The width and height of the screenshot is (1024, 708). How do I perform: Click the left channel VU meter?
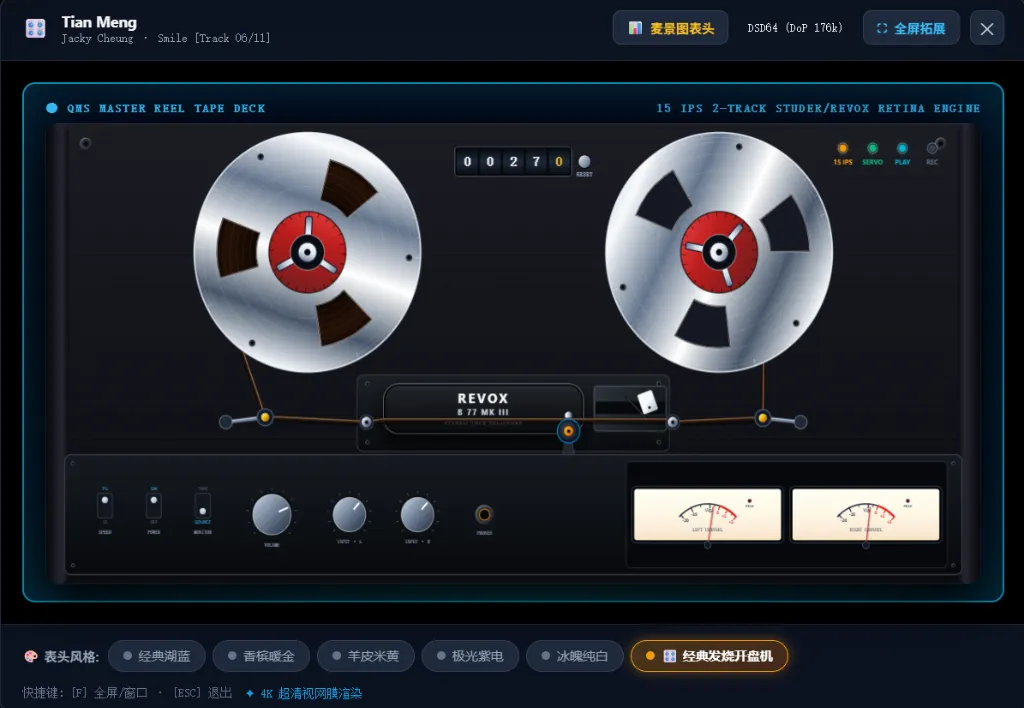707,515
